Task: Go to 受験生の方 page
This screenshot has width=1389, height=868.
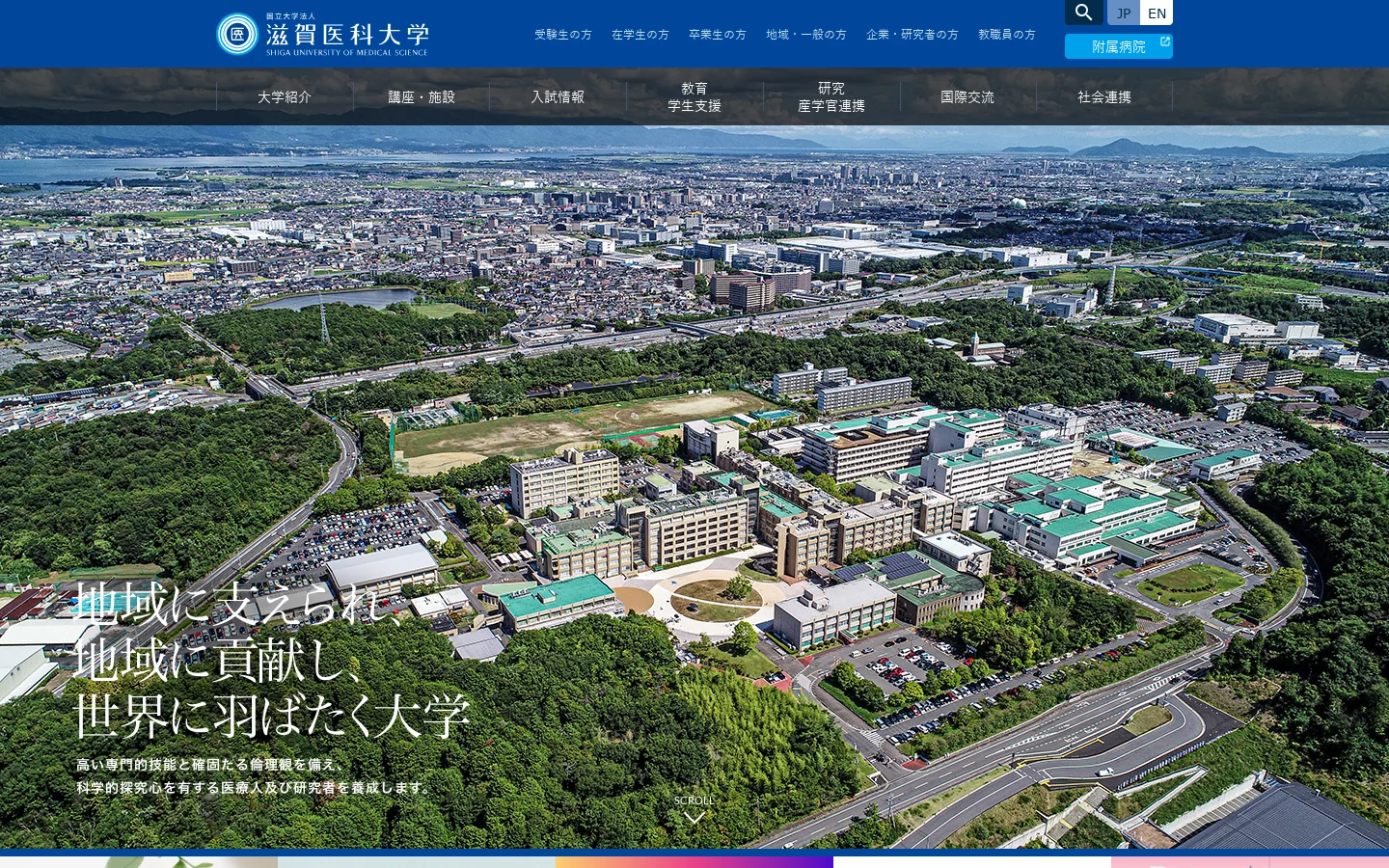Action: point(563,35)
